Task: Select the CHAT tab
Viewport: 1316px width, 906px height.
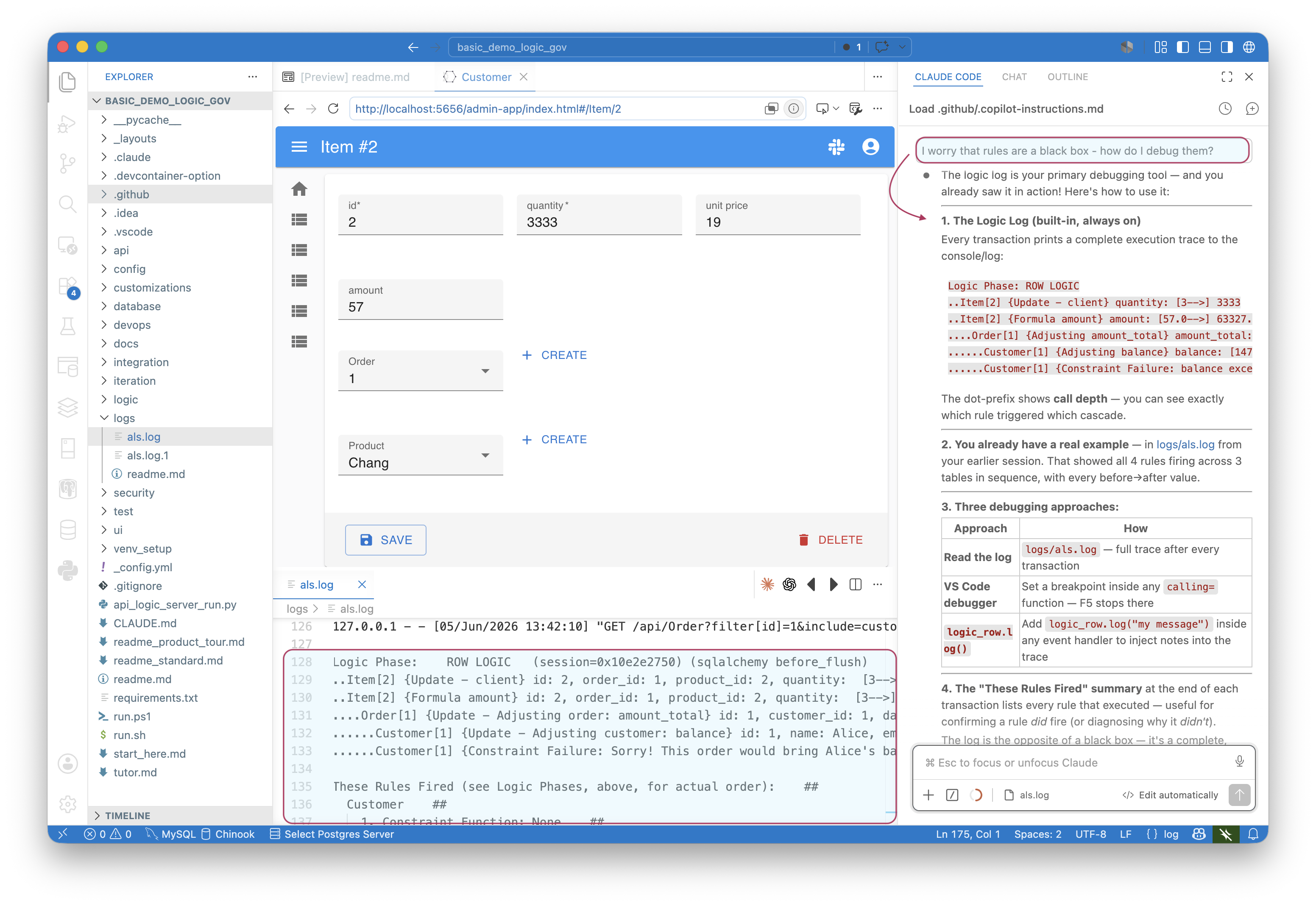Action: coord(1014,77)
